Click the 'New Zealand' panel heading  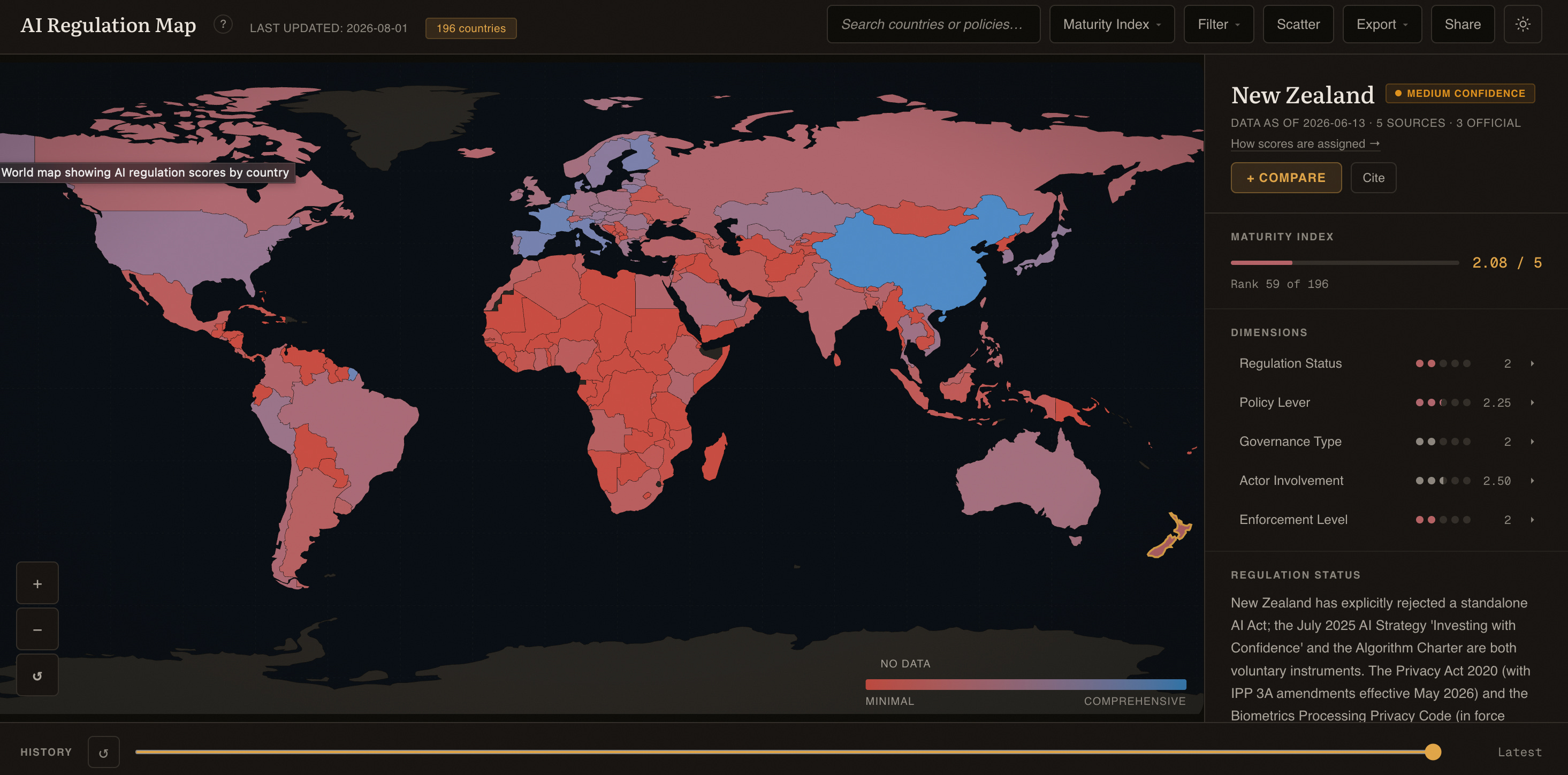pos(1303,95)
